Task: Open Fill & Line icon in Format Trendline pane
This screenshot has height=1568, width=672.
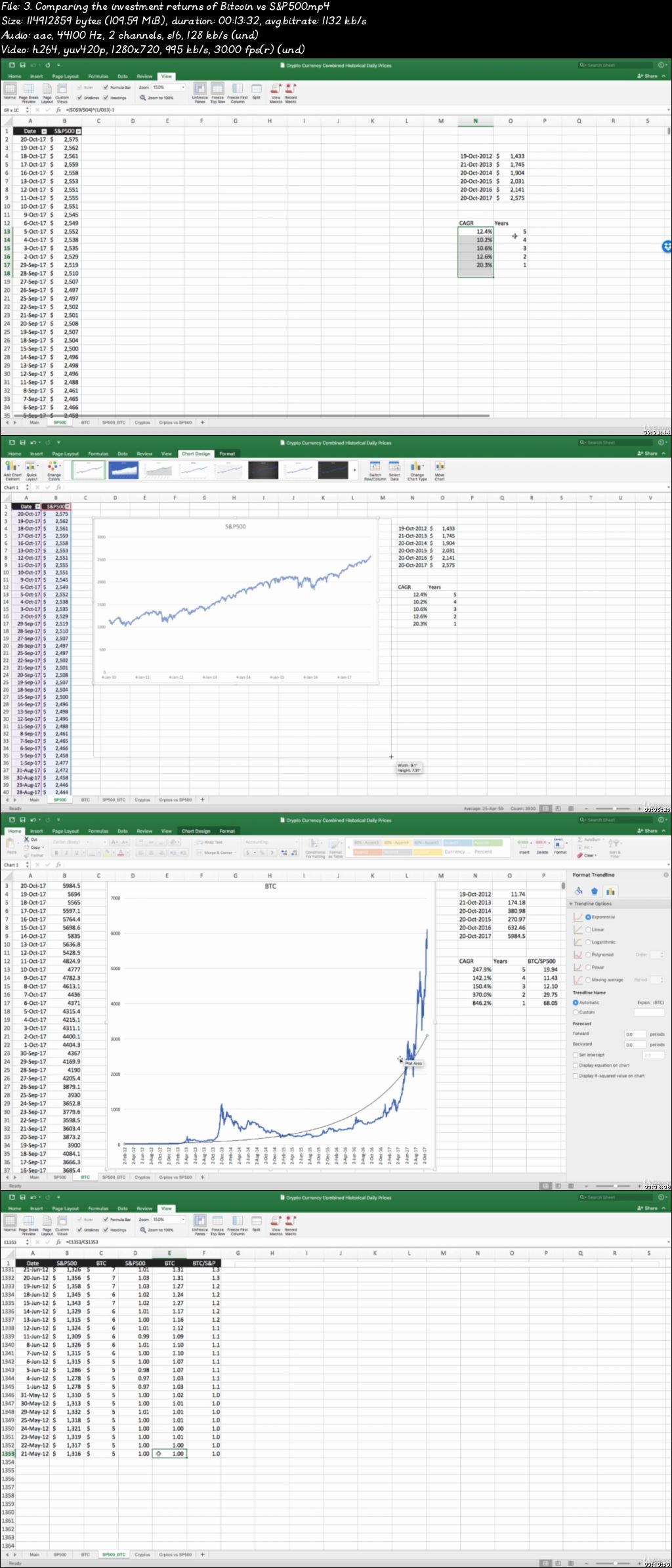Action: click(x=578, y=891)
